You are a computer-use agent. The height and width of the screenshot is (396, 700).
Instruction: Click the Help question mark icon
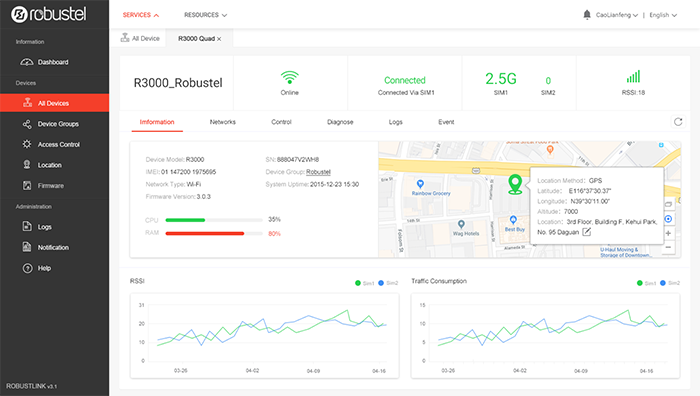(27, 268)
